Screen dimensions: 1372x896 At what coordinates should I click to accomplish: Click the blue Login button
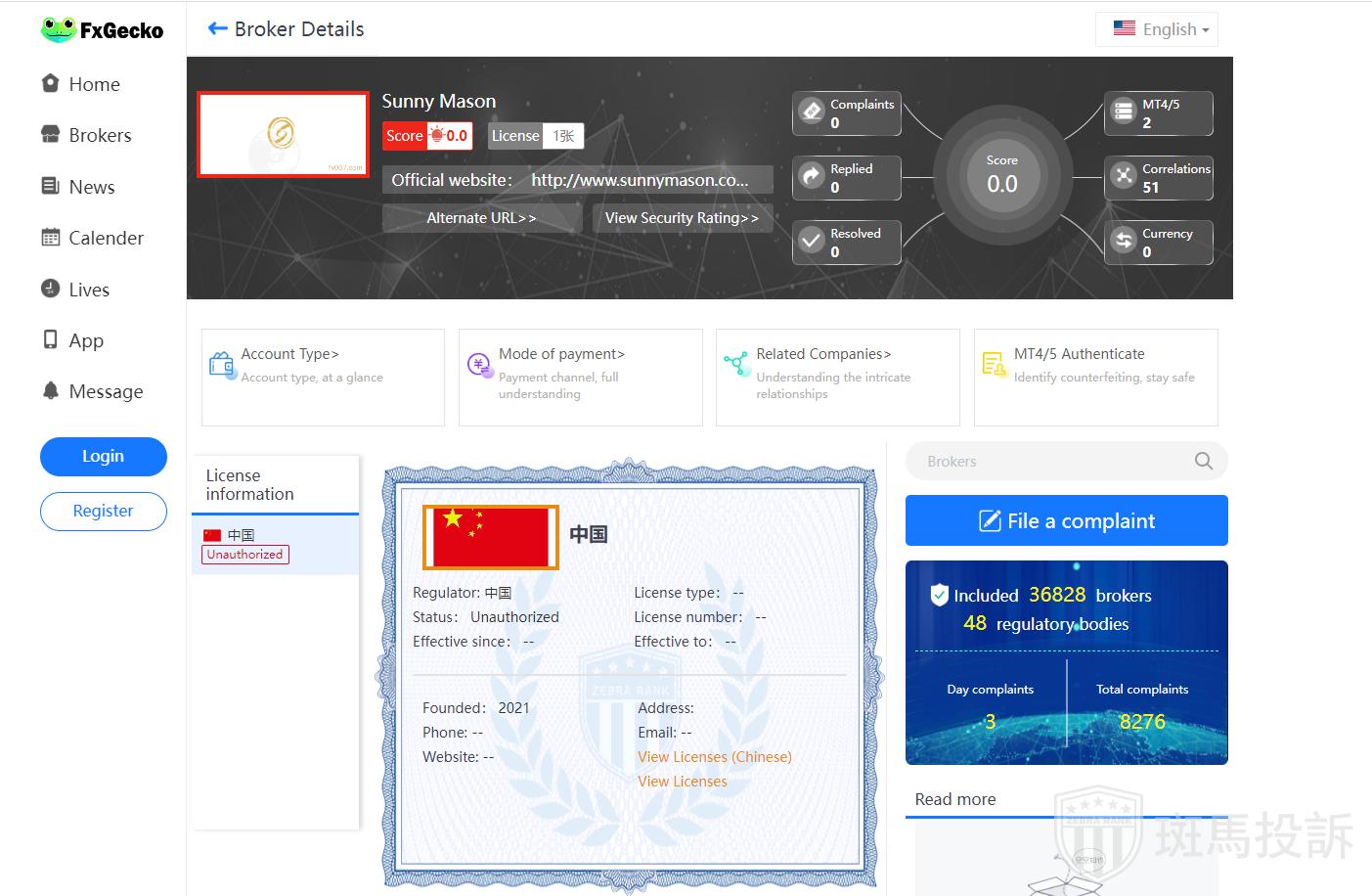[x=103, y=457]
